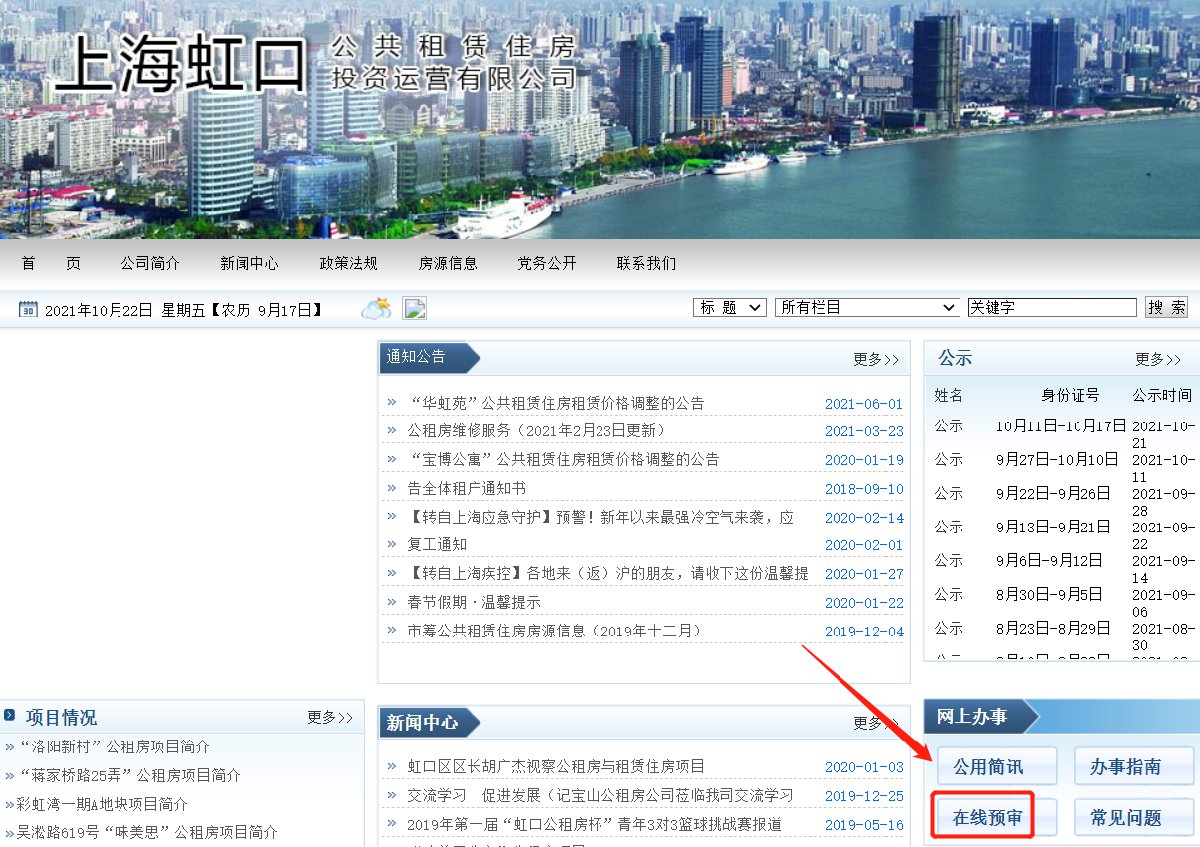Open the 公司简介 menu item
The height and width of the screenshot is (847, 1200).
150,263
